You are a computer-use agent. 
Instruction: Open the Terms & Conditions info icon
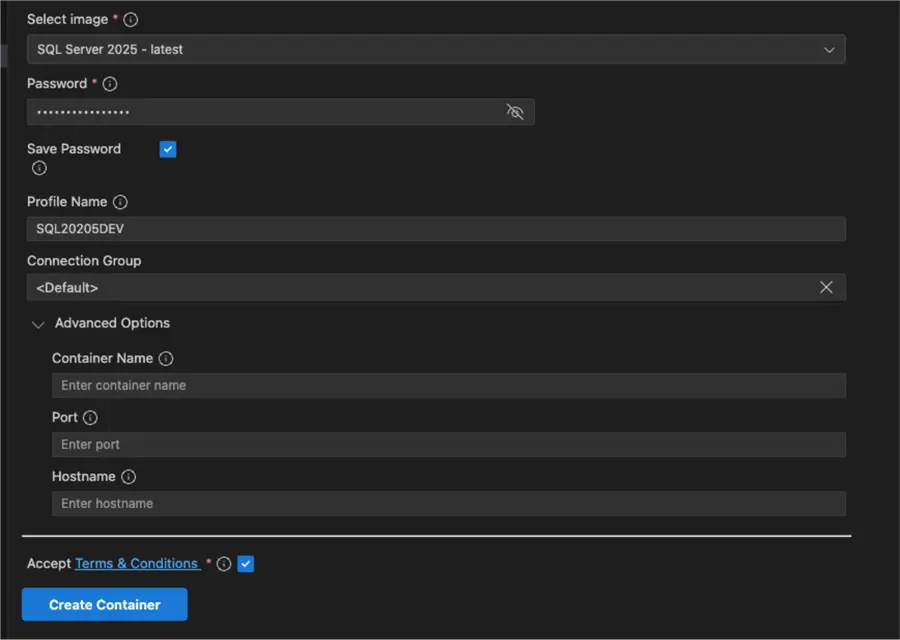tap(223, 563)
